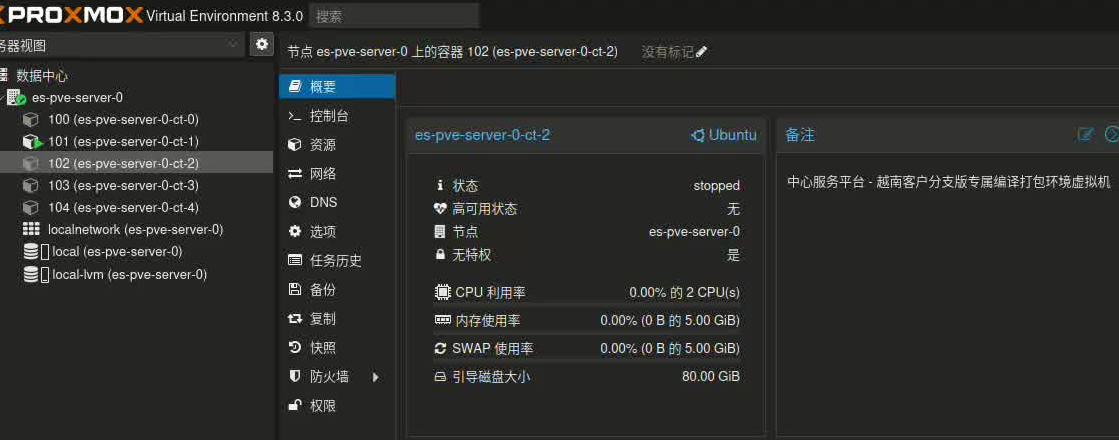
Task: Open the 备份 backup section
Action: click(323, 290)
